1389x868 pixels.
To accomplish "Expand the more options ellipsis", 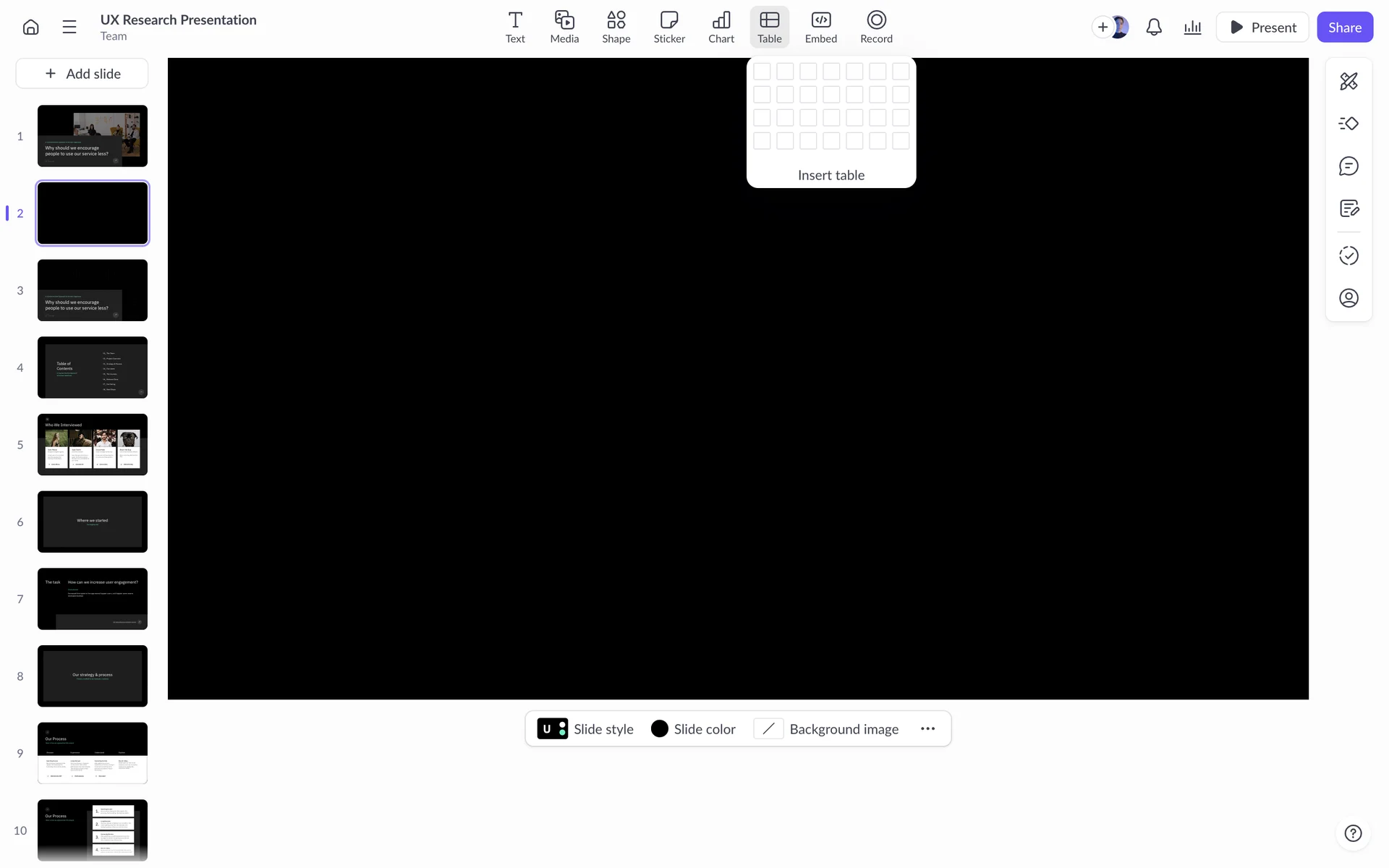I will pyautogui.click(x=927, y=729).
